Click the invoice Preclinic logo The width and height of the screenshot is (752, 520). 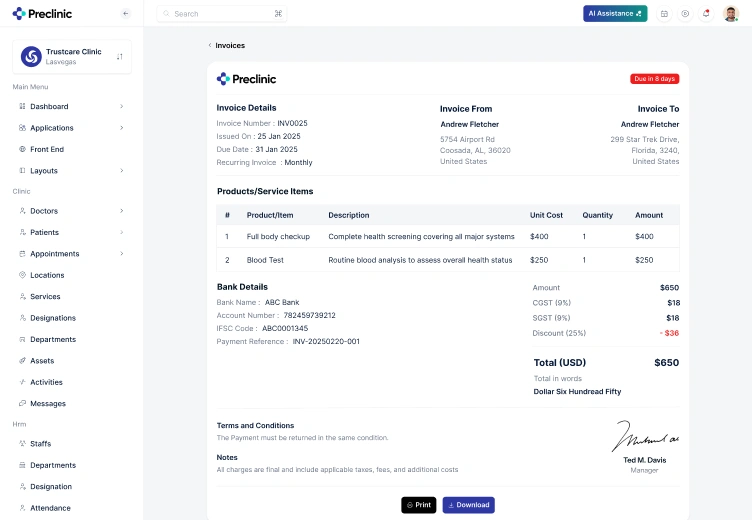(247, 79)
